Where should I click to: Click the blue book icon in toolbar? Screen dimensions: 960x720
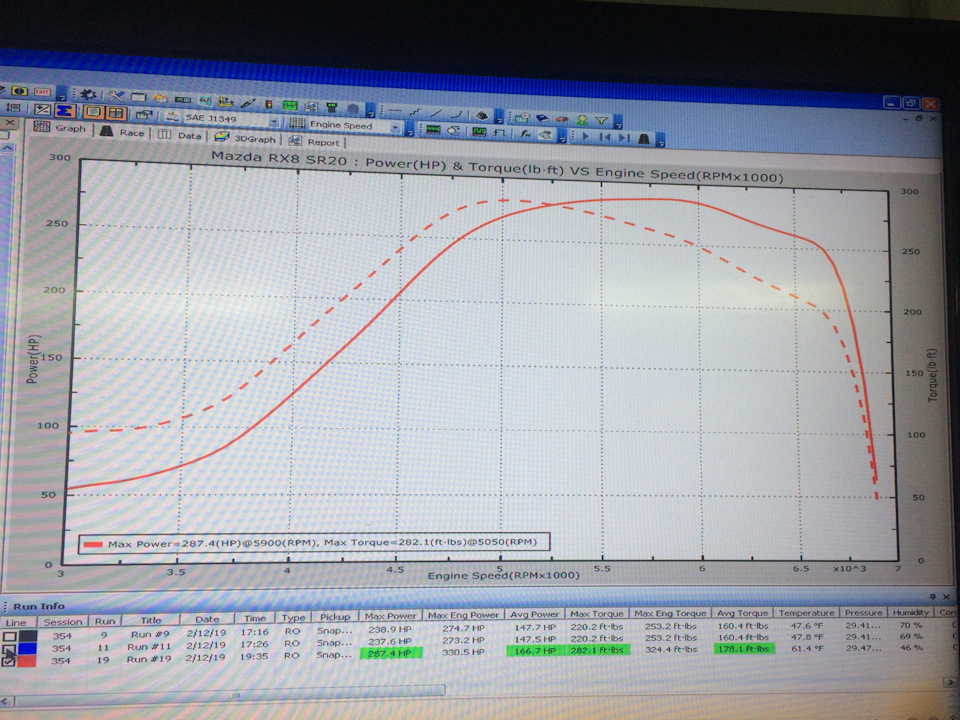pyautogui.click(x=542, y=118)
